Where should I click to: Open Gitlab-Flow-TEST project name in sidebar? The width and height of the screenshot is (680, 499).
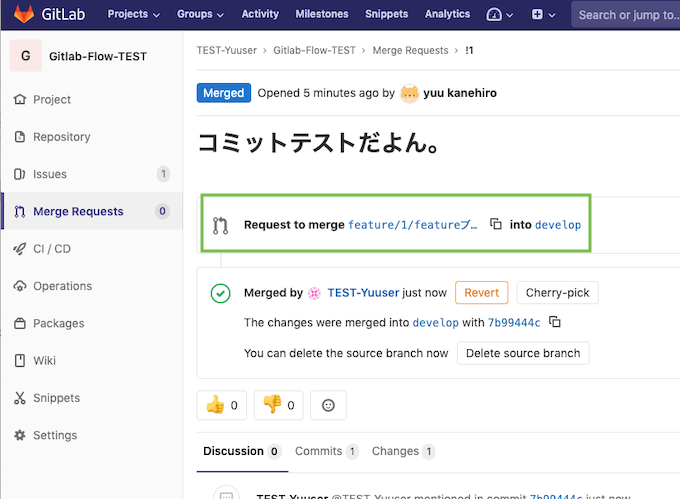[x=98, y=56]
